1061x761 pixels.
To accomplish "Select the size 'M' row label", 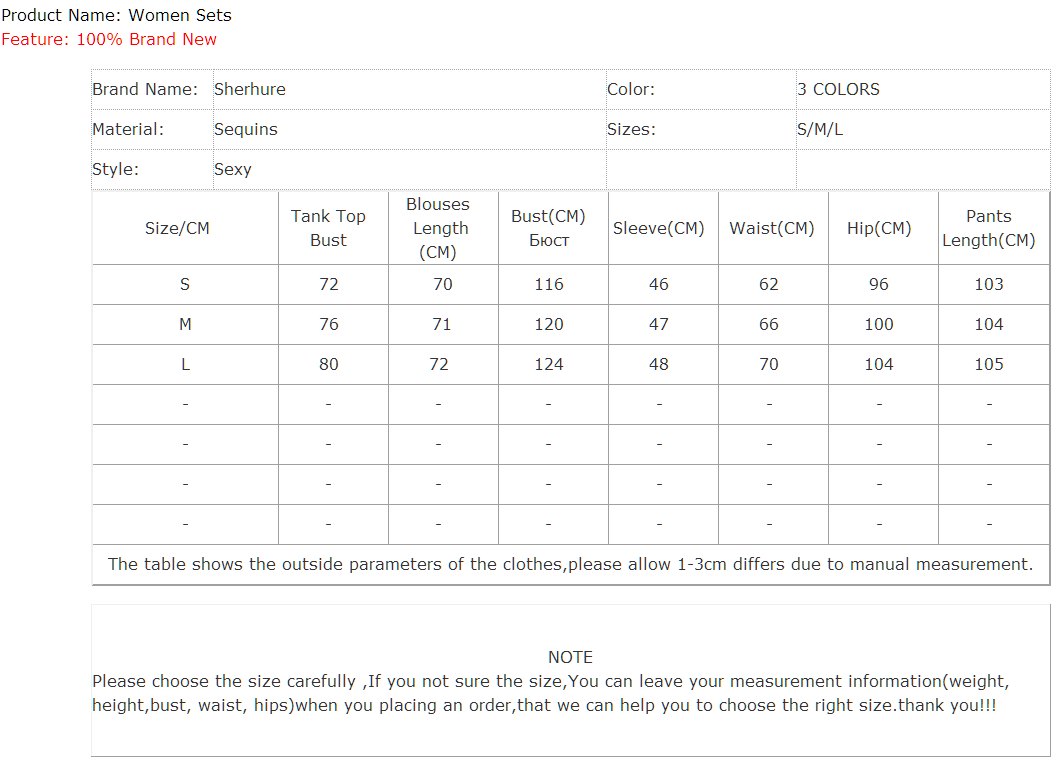I will tap(185, 325).
